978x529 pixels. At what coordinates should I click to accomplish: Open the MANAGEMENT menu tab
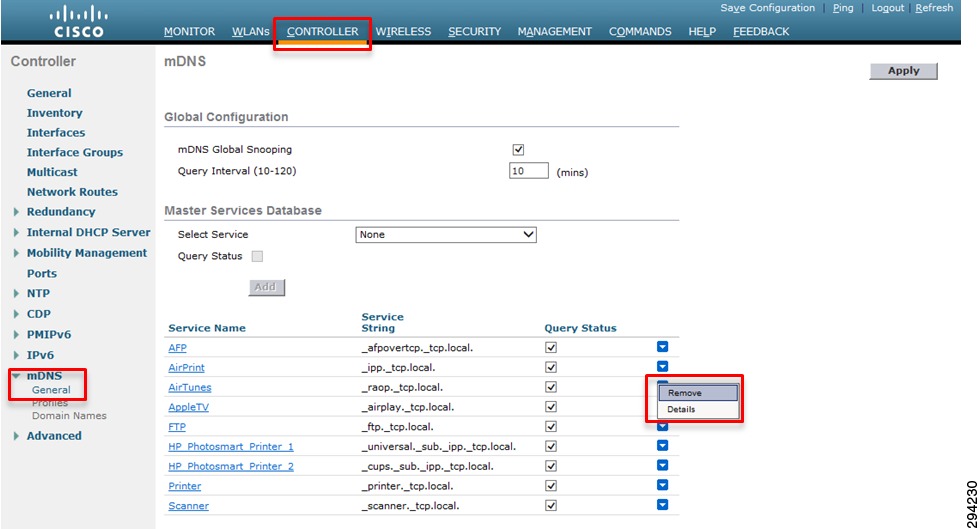(x=554, y=31)
